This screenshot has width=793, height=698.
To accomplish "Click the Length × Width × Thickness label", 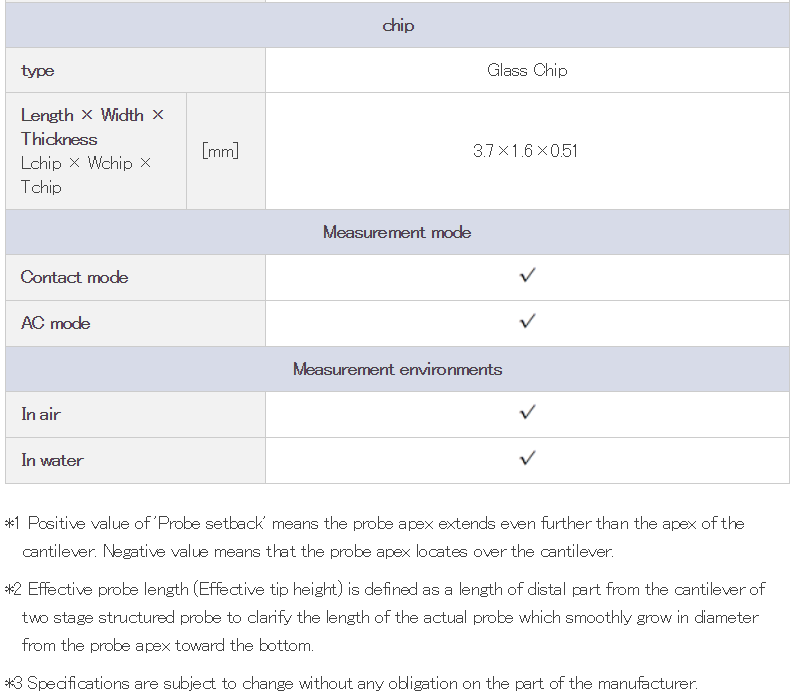I will pyautogui.click(x=92, y=127).
